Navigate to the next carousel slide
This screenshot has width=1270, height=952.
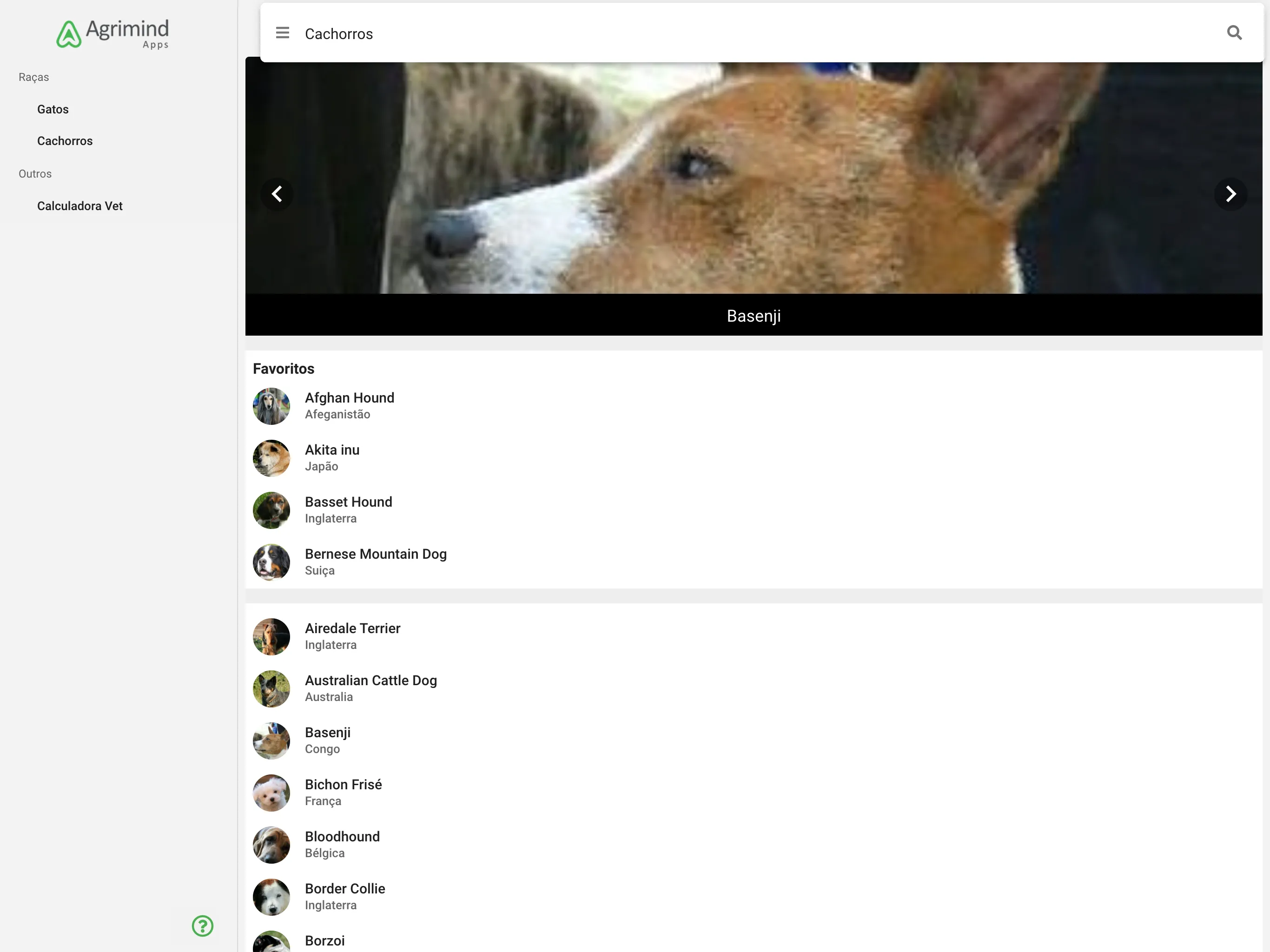coord(1229,194)
